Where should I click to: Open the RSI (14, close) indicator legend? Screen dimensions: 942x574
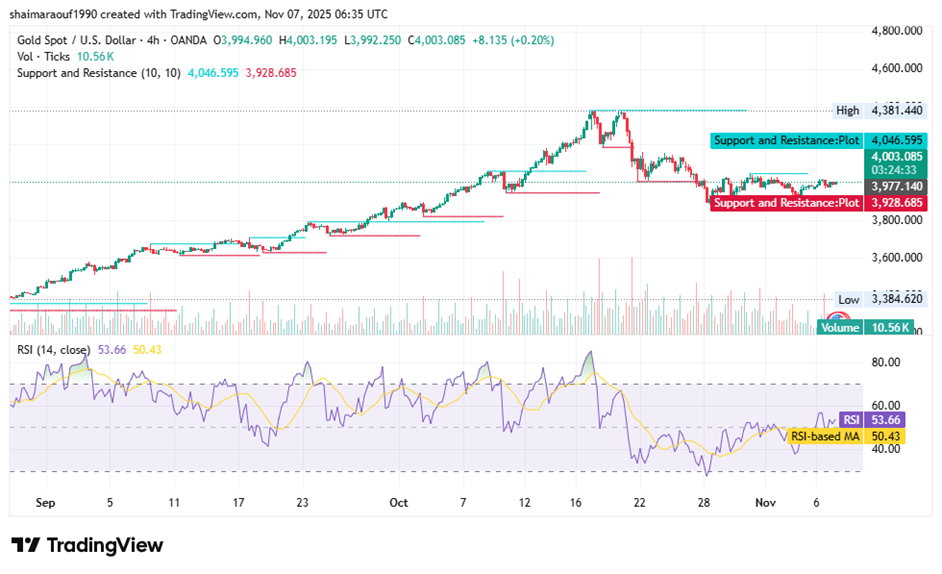[x=51, y=349]
